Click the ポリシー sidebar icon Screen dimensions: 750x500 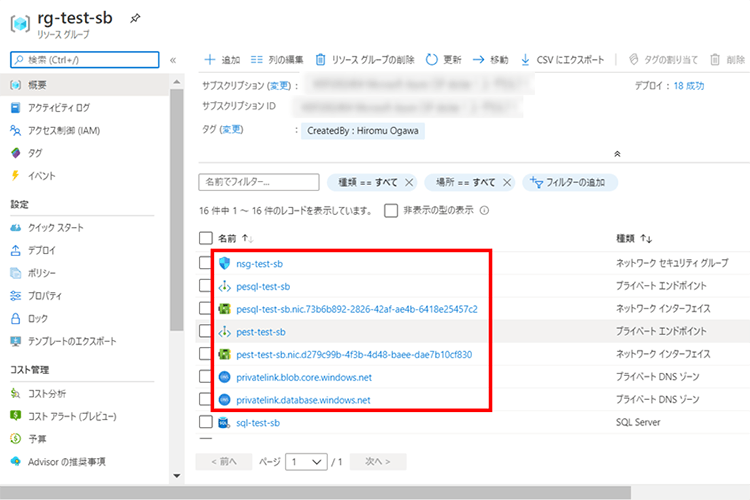(x=16, y=273)
